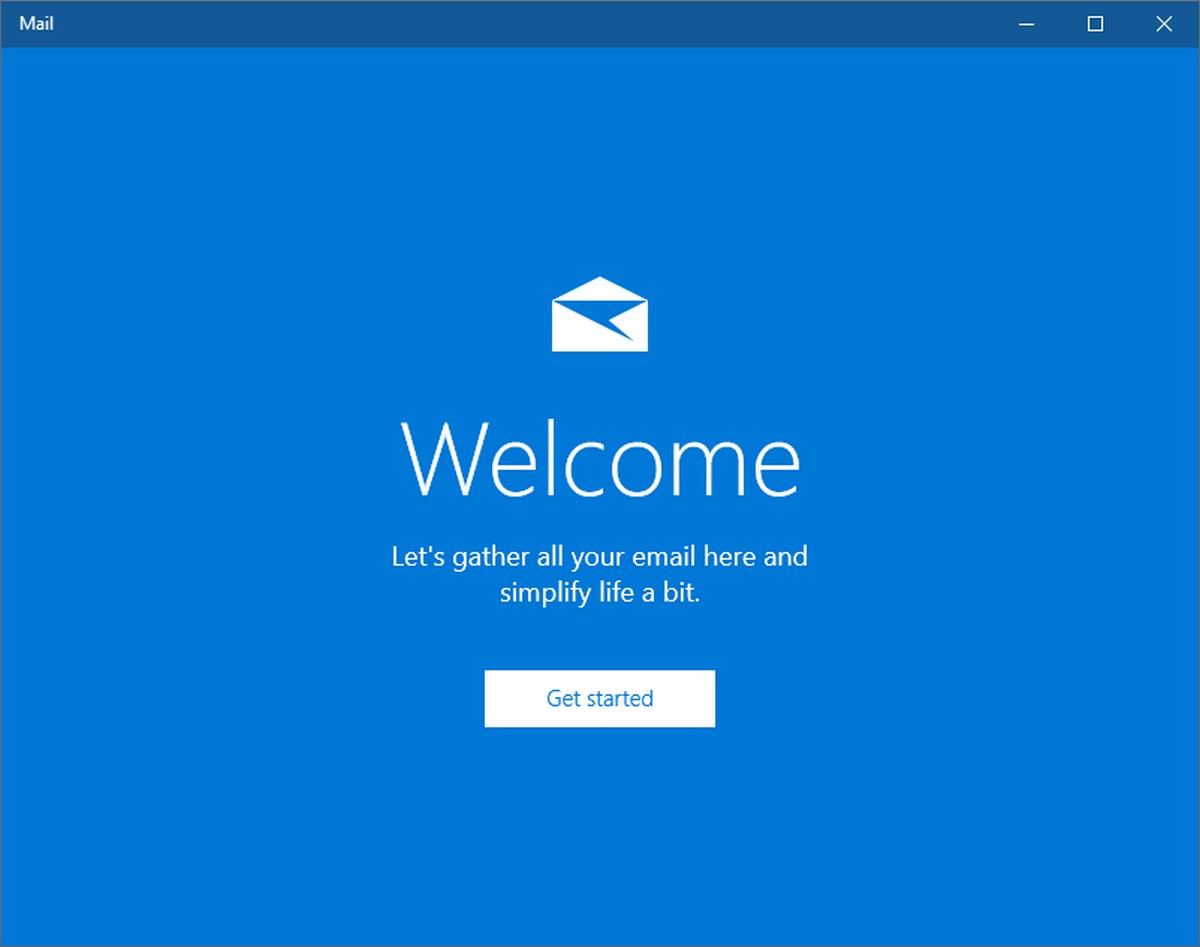1200x947 pixels.
Task: Minimize the Mail window
Action: tap(1026, 24)
